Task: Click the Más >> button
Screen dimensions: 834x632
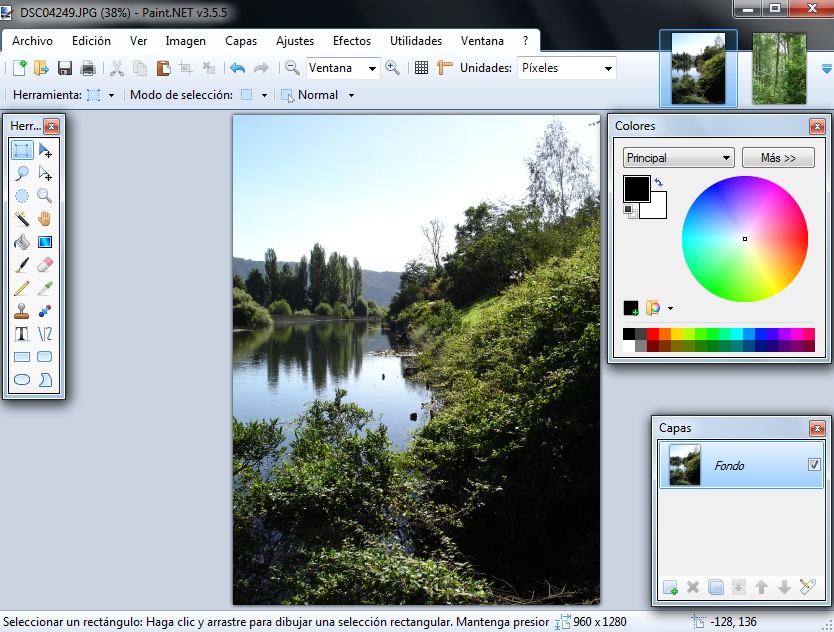Action: click(778, 158)
